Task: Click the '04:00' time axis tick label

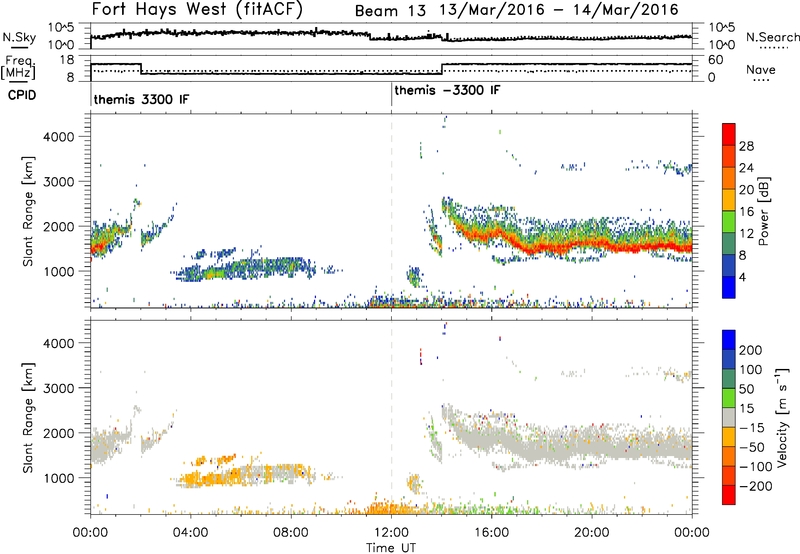Action: [x=190, y=533]
